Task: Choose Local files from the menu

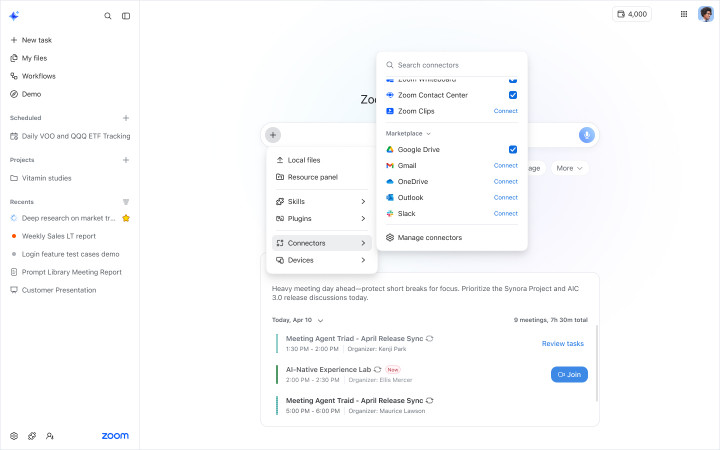Action: 321,160
